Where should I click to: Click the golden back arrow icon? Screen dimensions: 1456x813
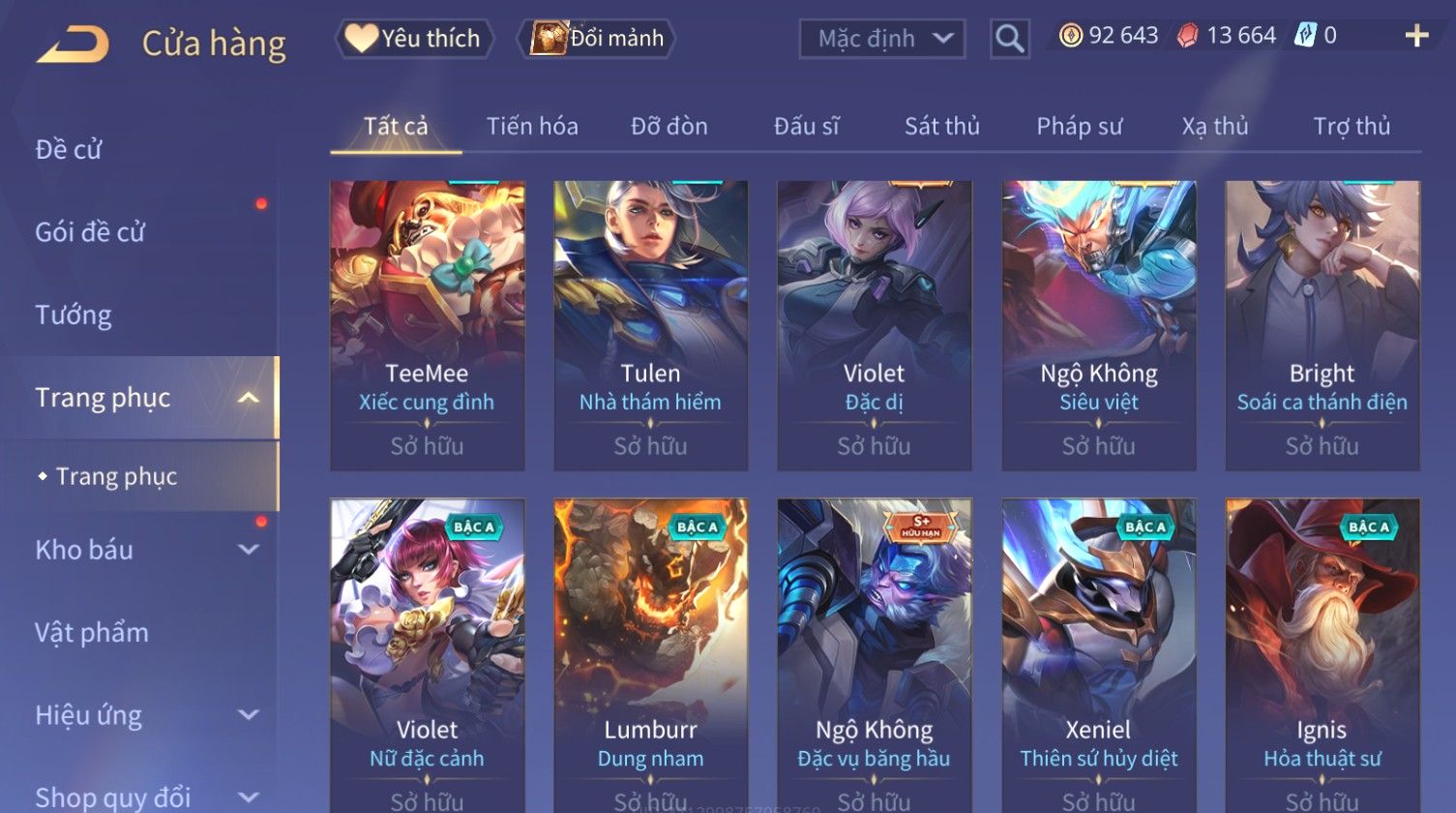[x=74, y=45]
